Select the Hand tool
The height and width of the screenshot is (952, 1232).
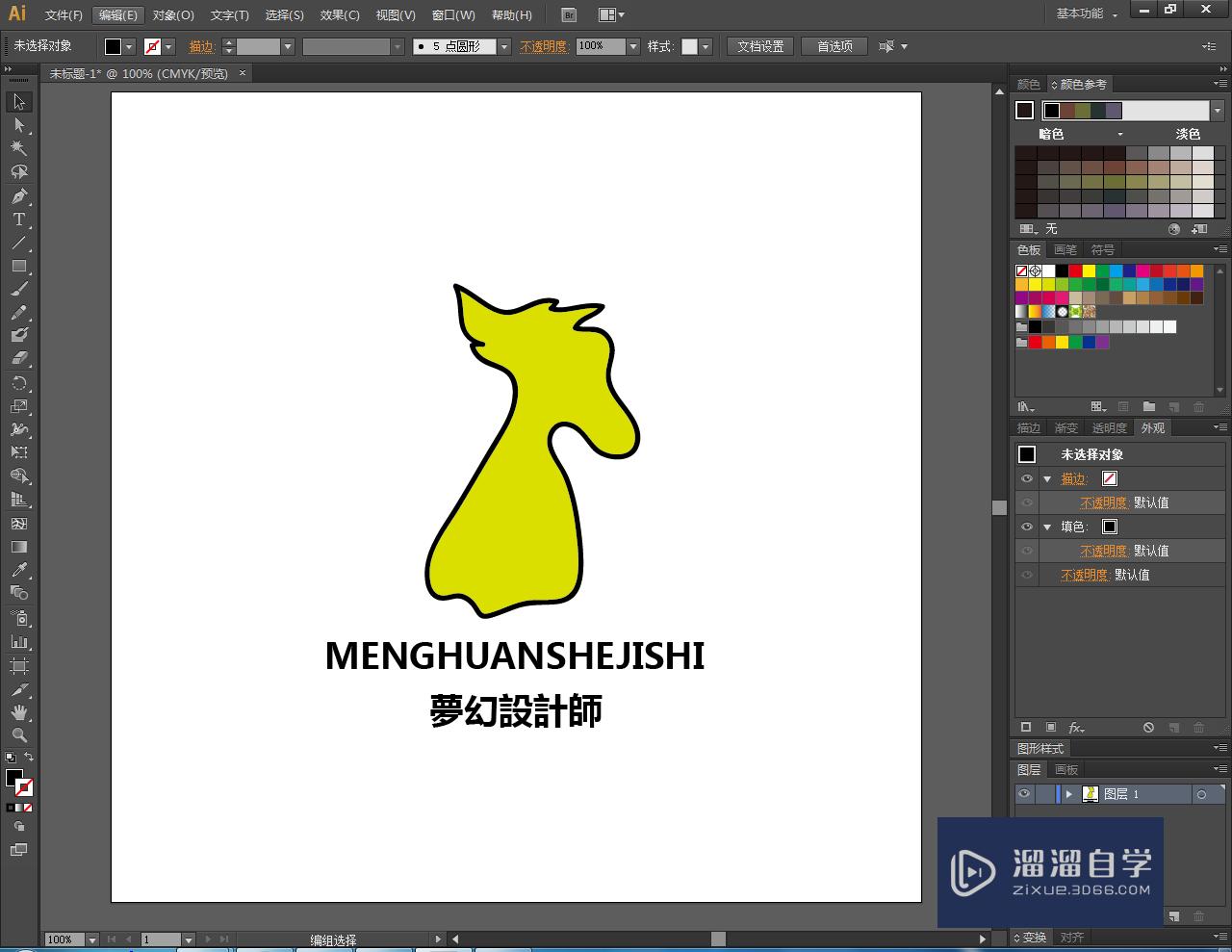[18, 712]
